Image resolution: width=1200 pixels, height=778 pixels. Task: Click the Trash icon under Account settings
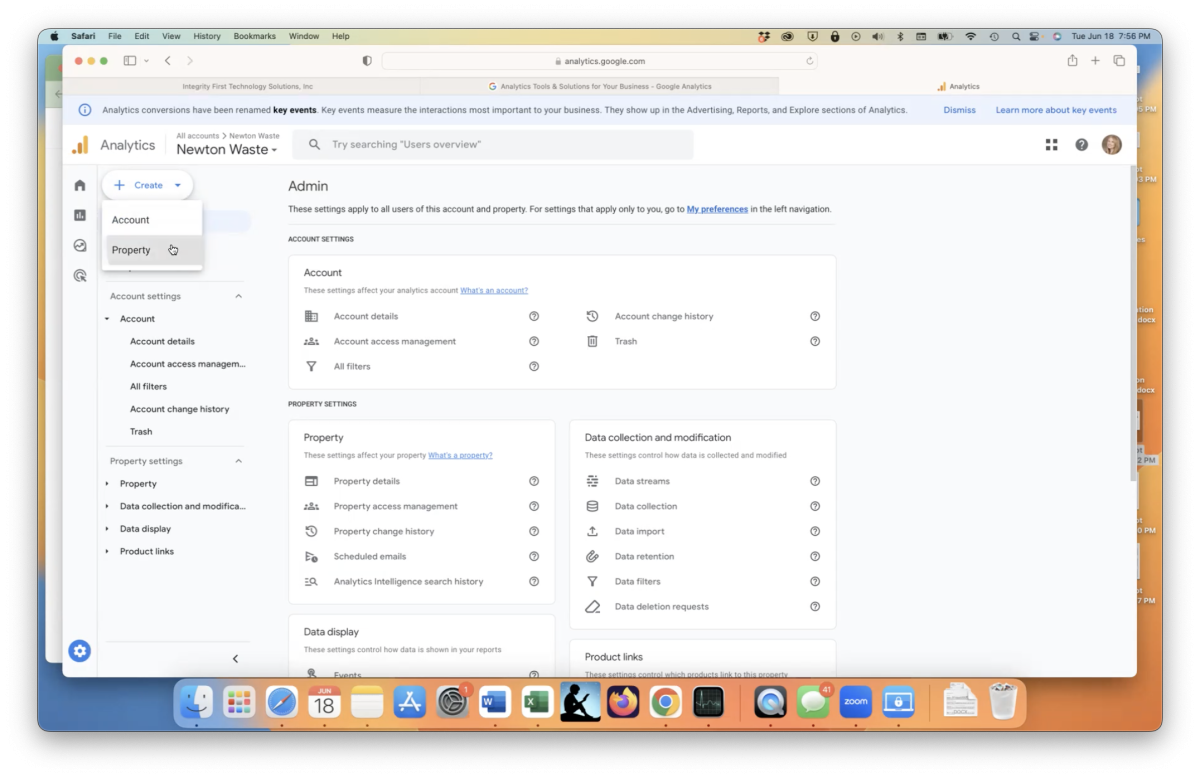592,340
